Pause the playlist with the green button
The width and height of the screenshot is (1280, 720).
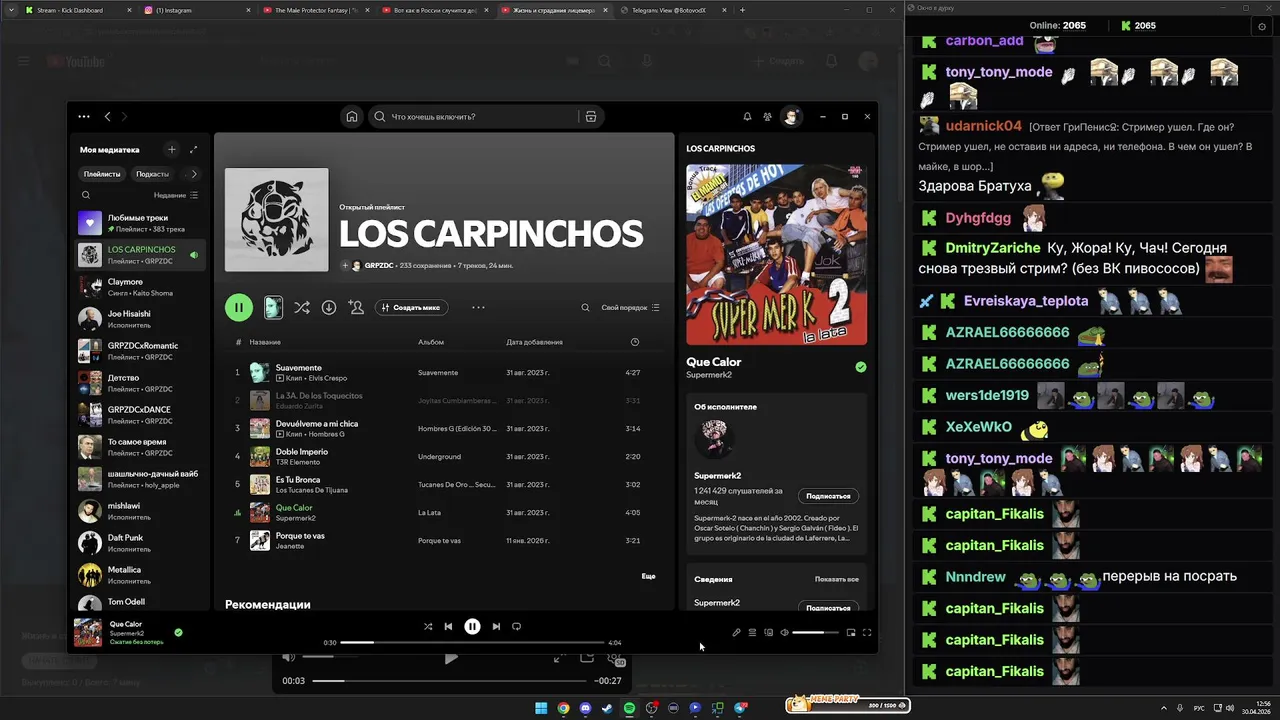coord(239,308)
